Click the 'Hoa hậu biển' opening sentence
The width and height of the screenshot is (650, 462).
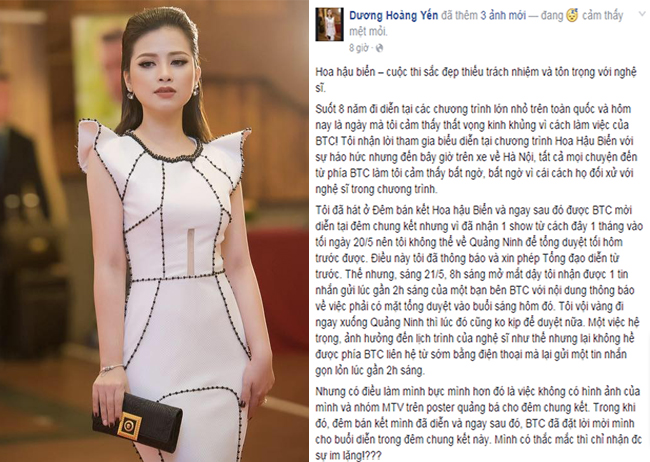click(x=476, y=80)
